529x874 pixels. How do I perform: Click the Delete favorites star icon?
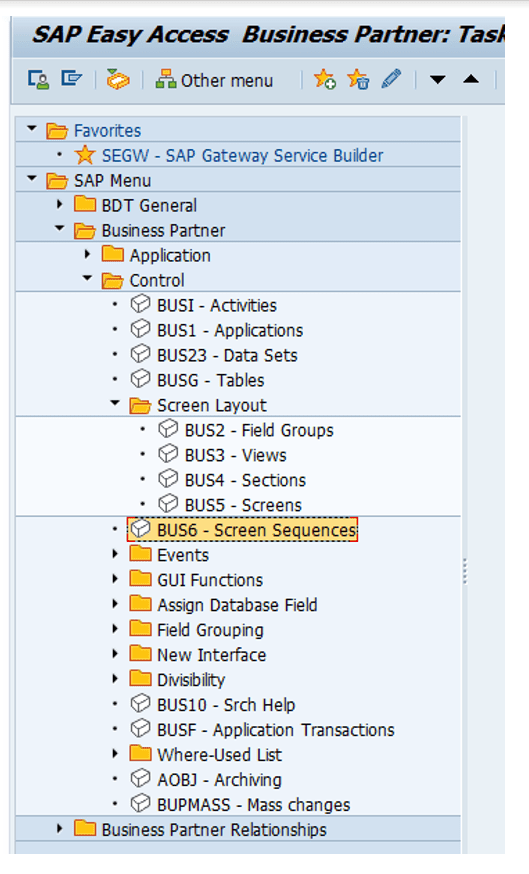pos(358,80)
